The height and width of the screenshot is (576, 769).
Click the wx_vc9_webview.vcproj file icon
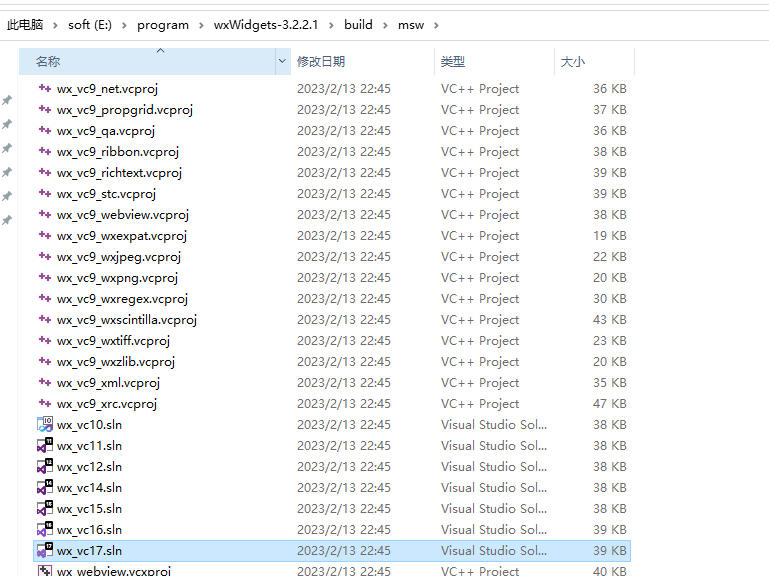tap(45, 214)
